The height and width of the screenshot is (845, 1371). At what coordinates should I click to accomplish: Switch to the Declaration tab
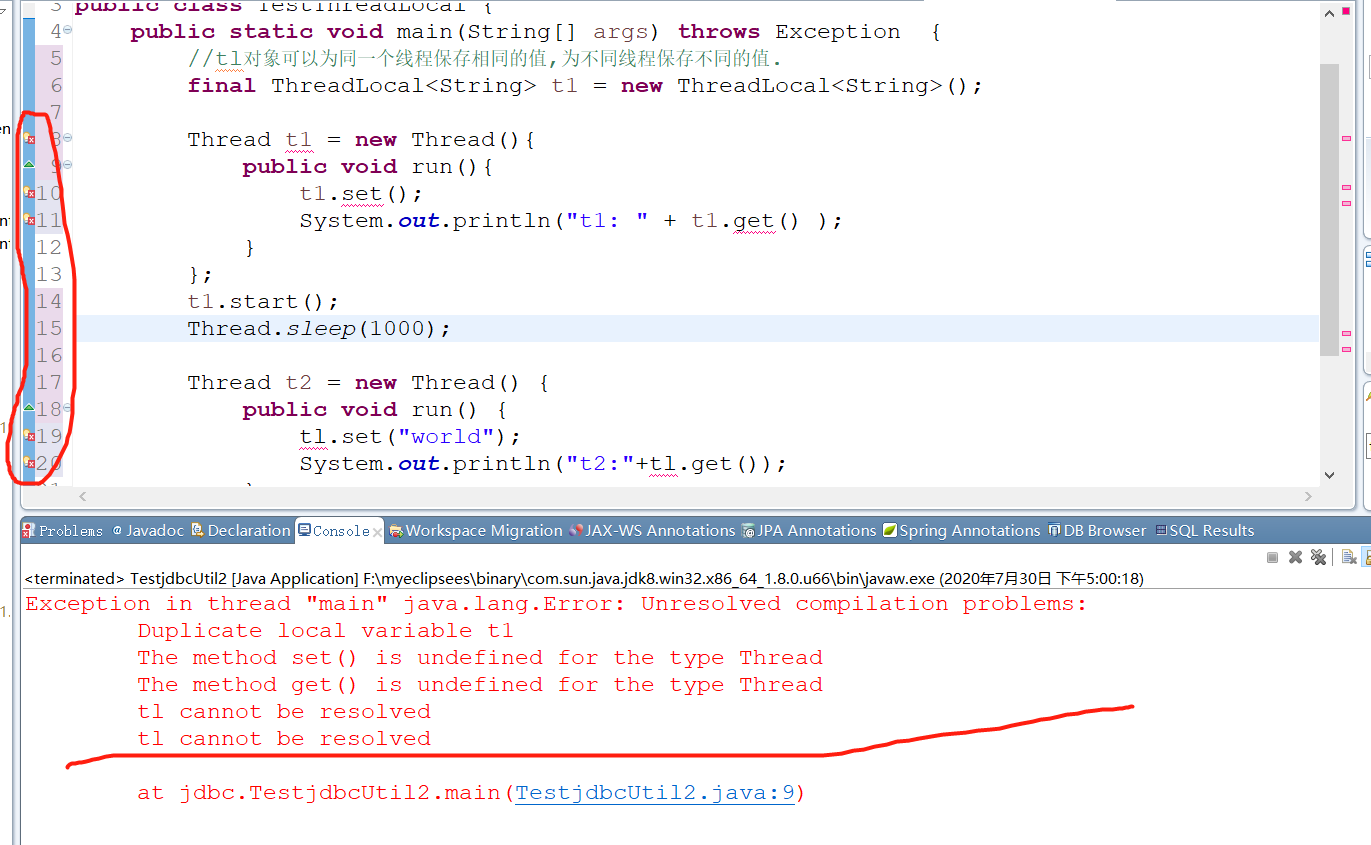click(241, 531)
